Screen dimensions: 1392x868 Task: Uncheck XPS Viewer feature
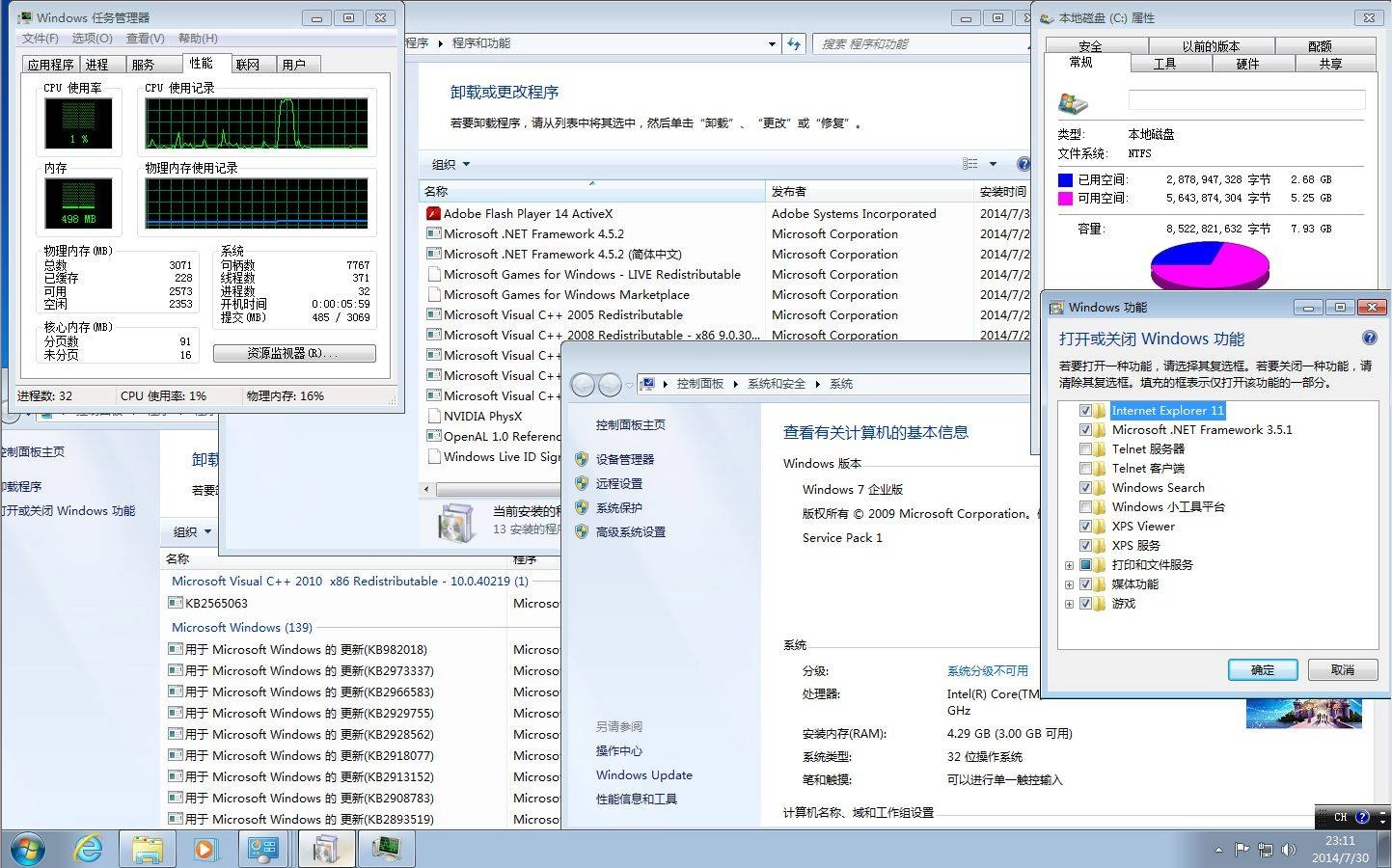point(1085,527)
